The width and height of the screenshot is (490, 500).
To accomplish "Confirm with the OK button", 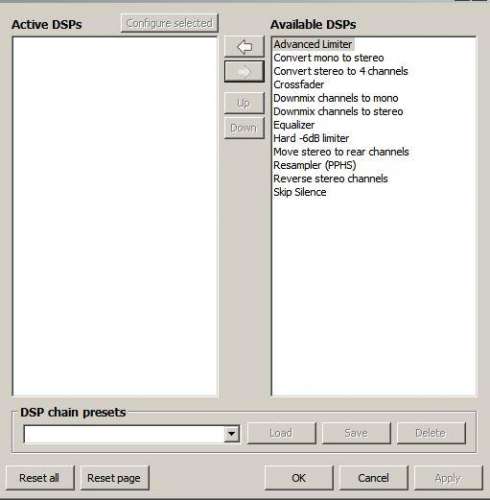I will pos(299,478).
